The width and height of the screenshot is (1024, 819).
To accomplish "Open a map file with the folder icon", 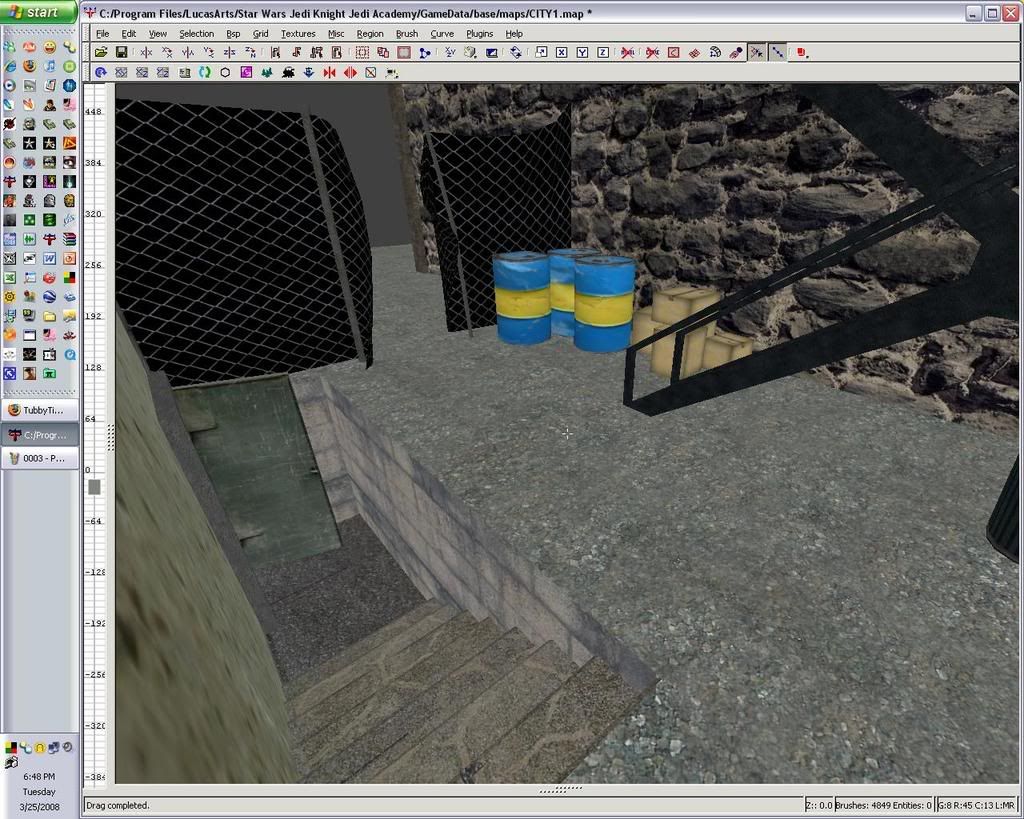I will point(101,52).
